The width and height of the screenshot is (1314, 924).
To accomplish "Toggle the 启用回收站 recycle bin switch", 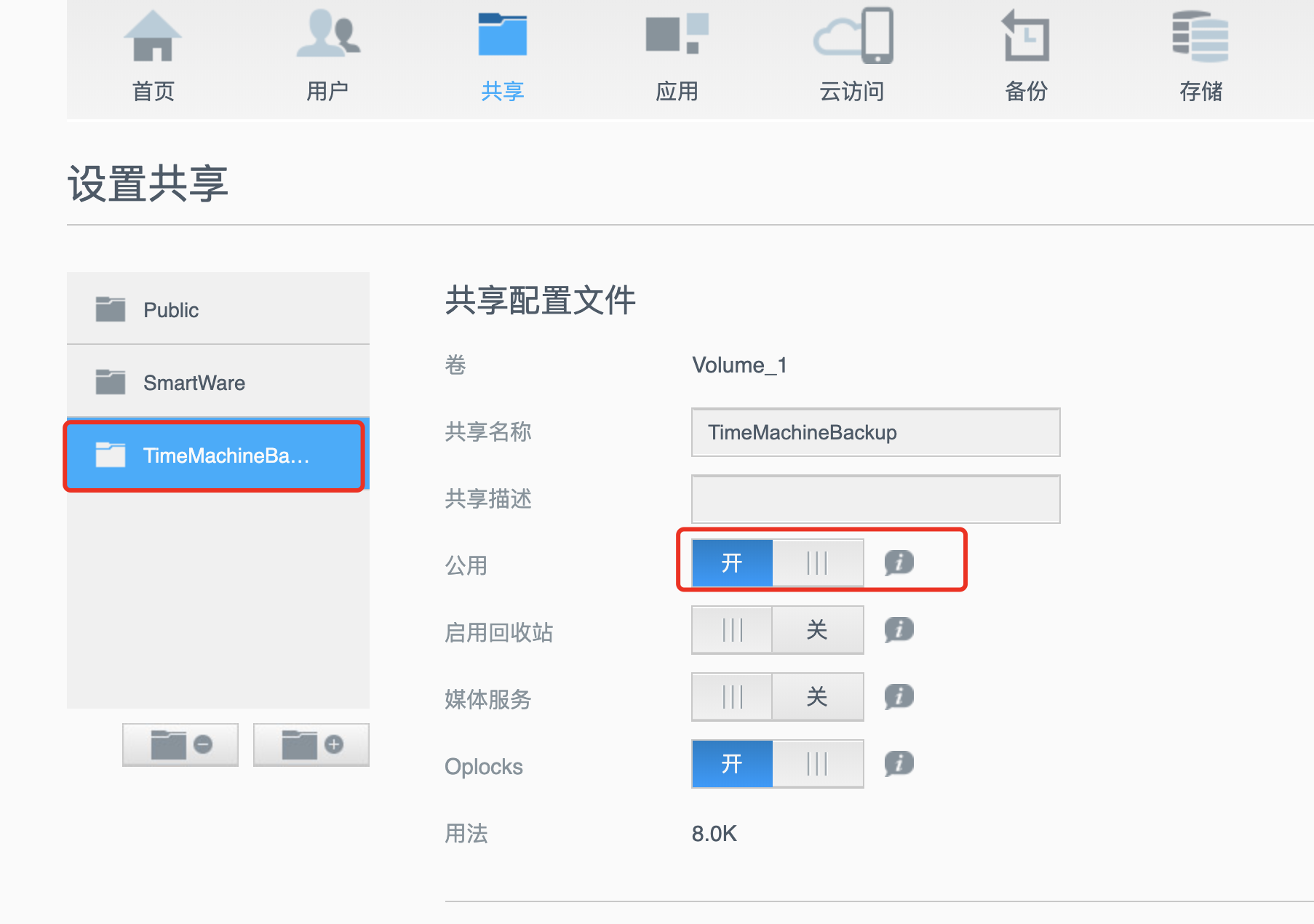I will pos(778,629).
